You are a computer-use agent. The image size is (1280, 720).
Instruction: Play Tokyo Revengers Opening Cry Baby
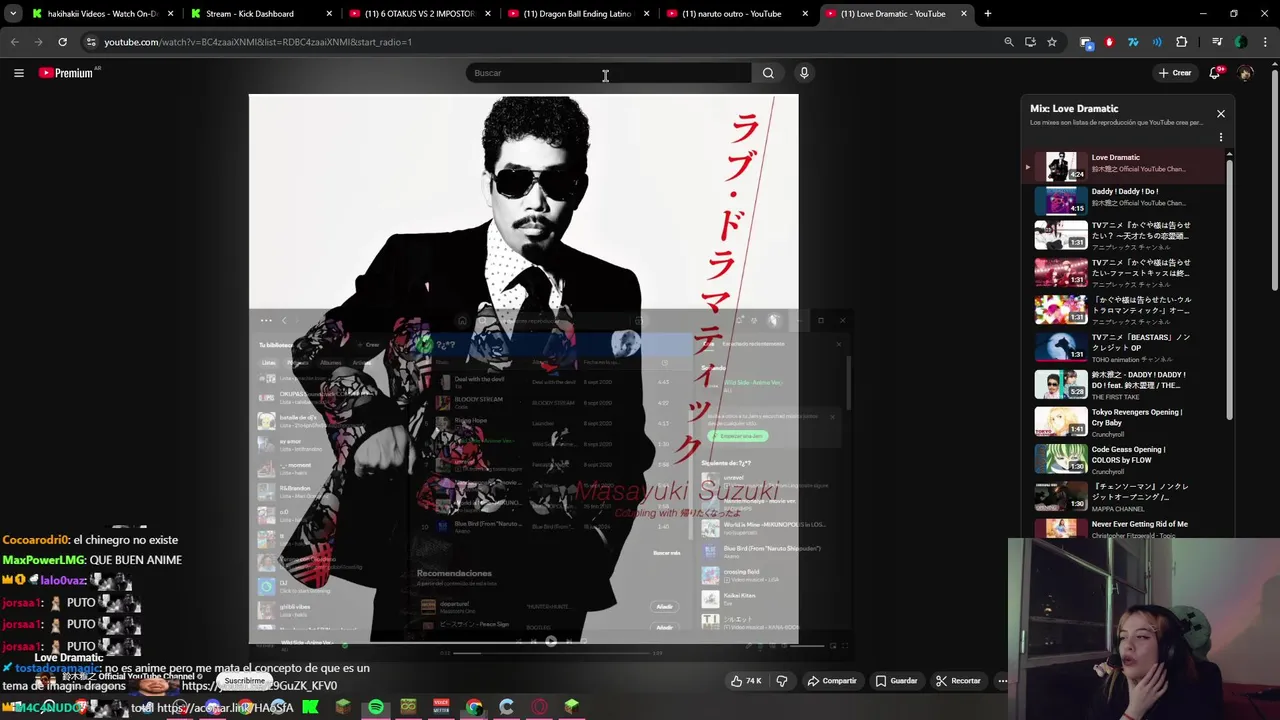click(x=1125, y=422)
